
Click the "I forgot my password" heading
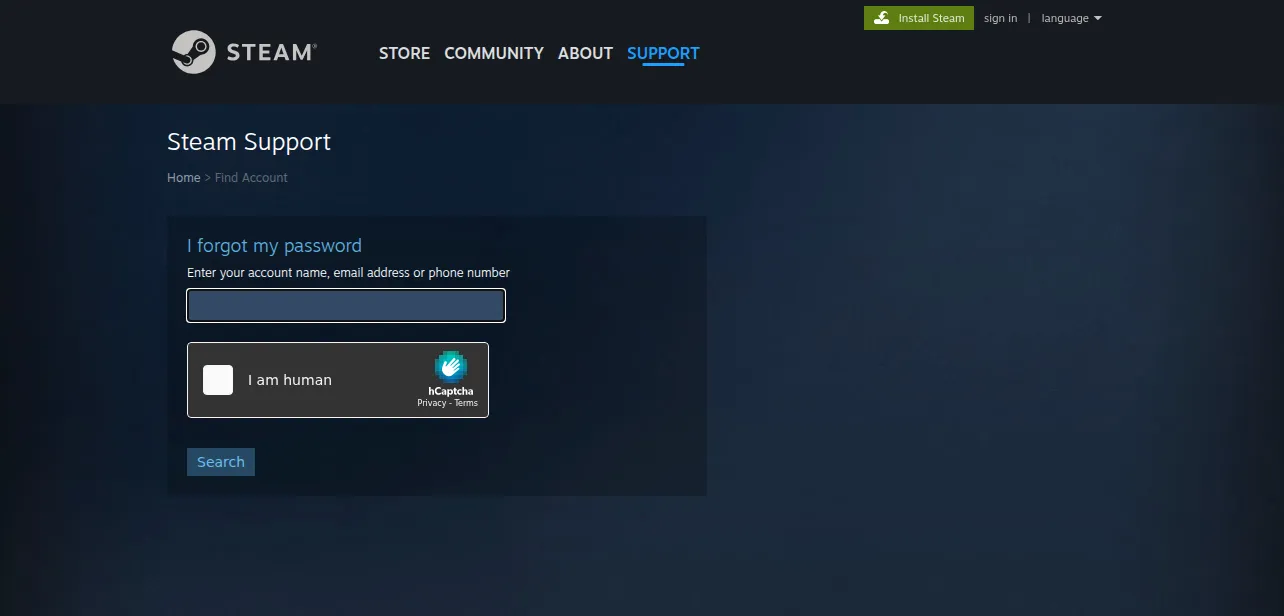tap(274, 246)
